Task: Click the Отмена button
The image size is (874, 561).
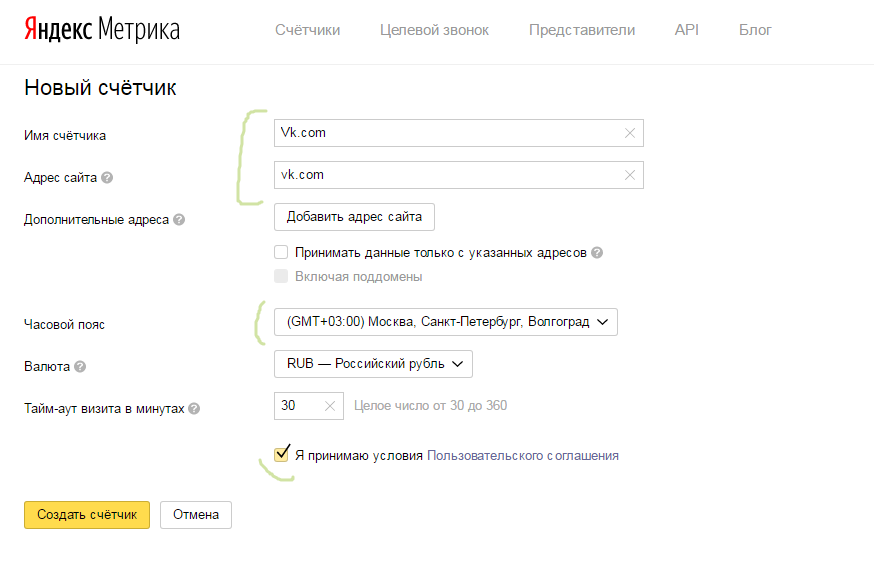Action: [x=196, y=515]
